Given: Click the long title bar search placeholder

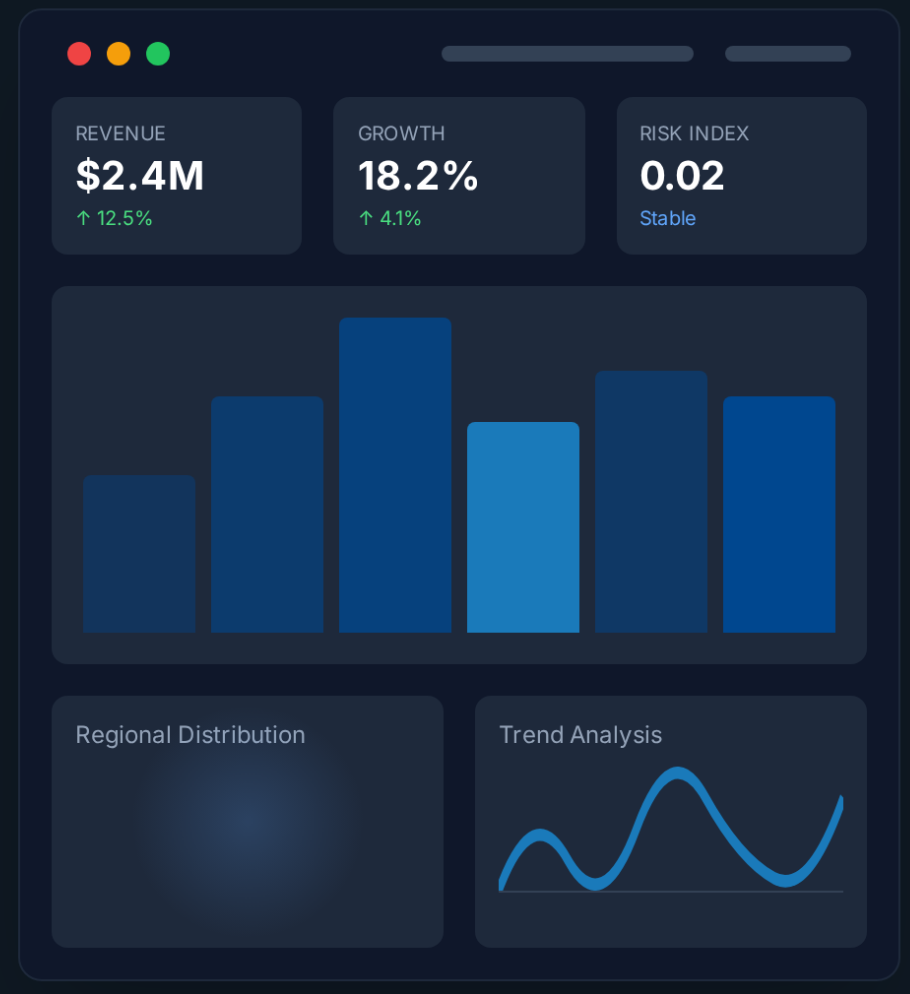Looking at the screenshot, I should point(567,54).
